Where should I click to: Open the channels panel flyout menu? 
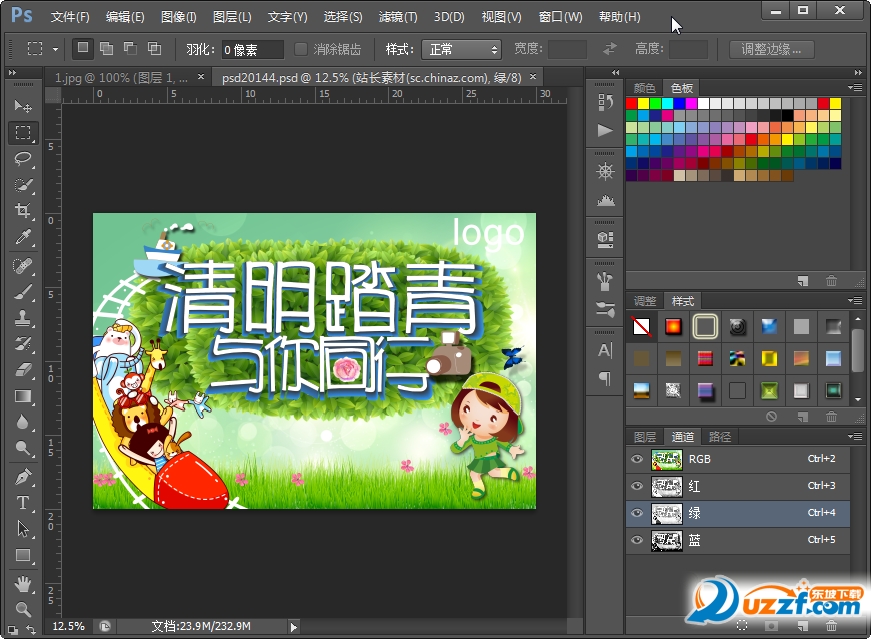(x=856, y=437)
